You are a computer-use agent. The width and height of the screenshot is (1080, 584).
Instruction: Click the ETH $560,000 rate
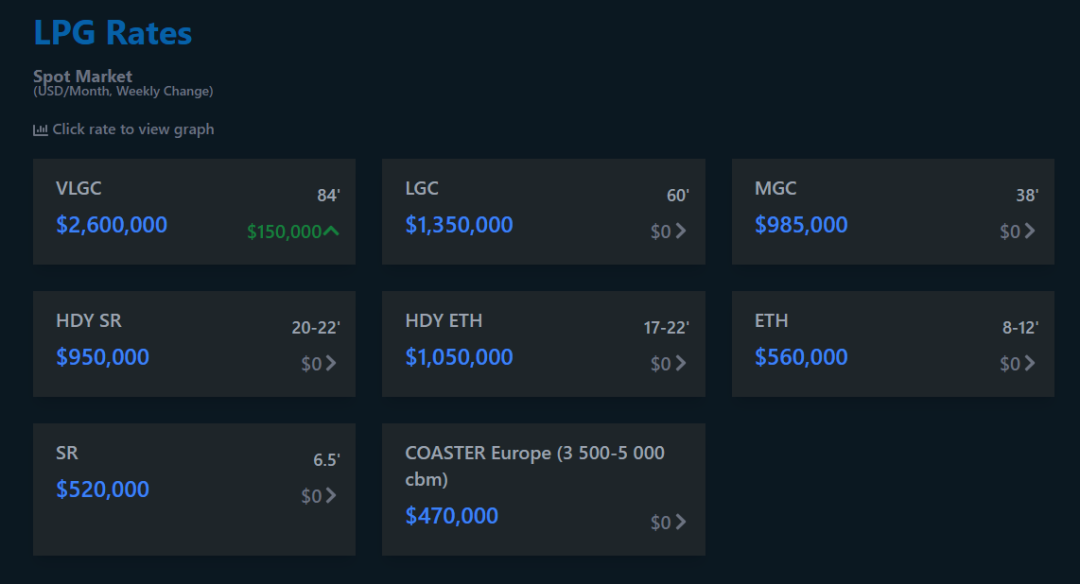click(801, 357)
